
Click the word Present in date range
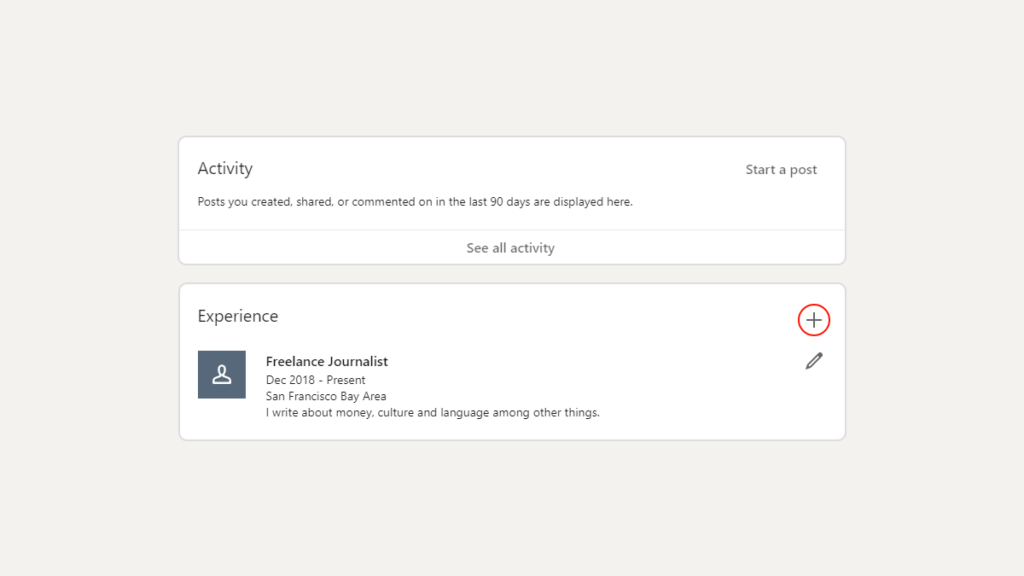pyautogui.click(x=346, y=380)
